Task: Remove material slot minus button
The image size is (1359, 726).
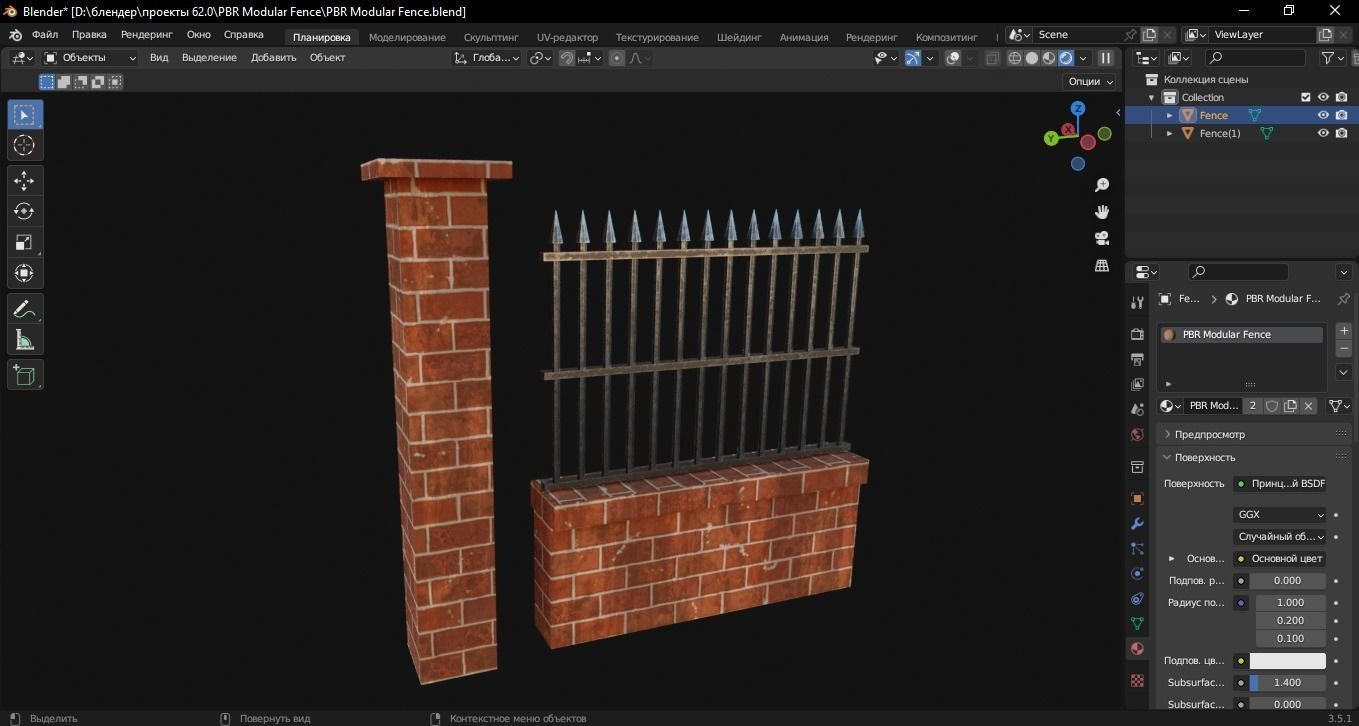Action: 1343,349
